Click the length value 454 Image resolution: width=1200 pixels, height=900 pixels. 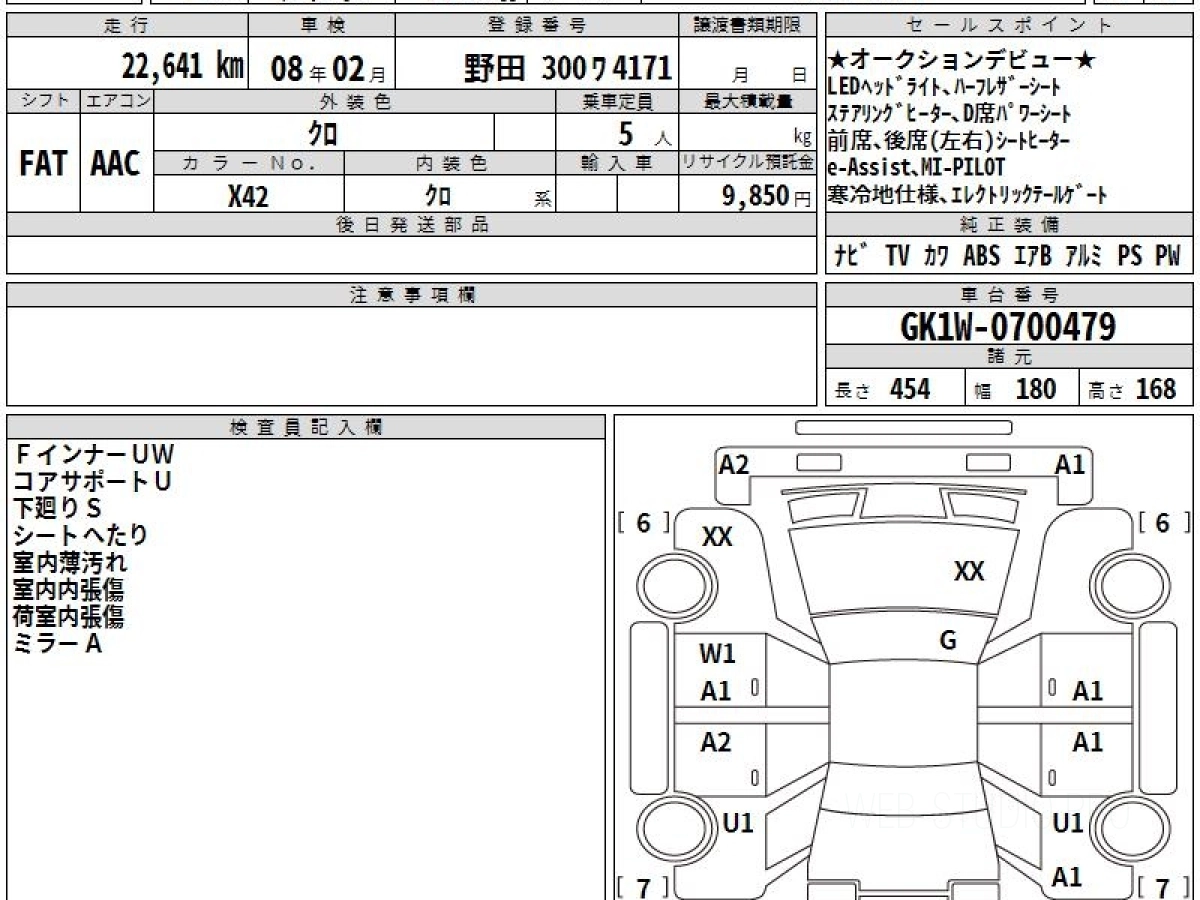(910, 389)
